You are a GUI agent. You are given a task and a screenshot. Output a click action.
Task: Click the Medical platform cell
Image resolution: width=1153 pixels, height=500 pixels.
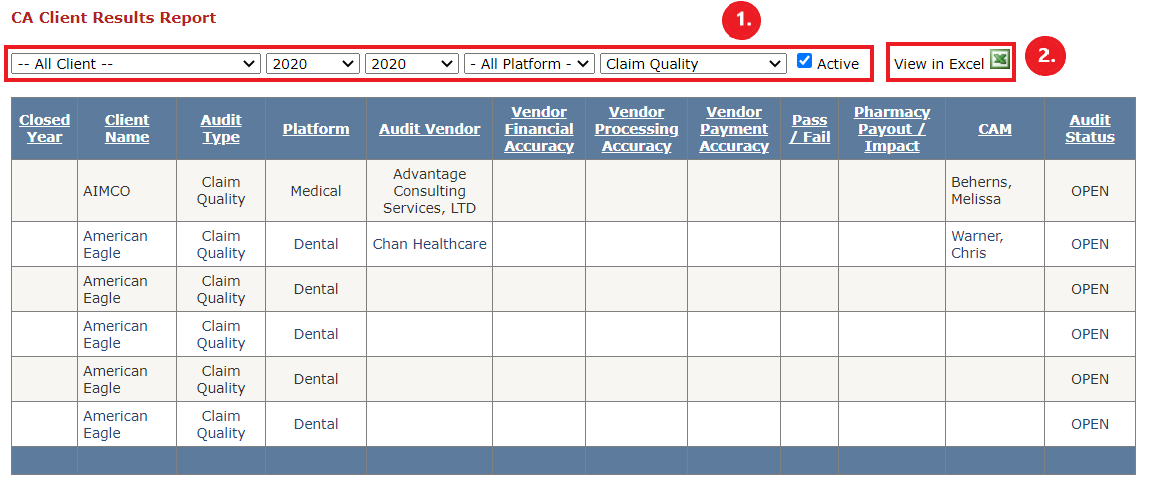[x=316, y=191]
